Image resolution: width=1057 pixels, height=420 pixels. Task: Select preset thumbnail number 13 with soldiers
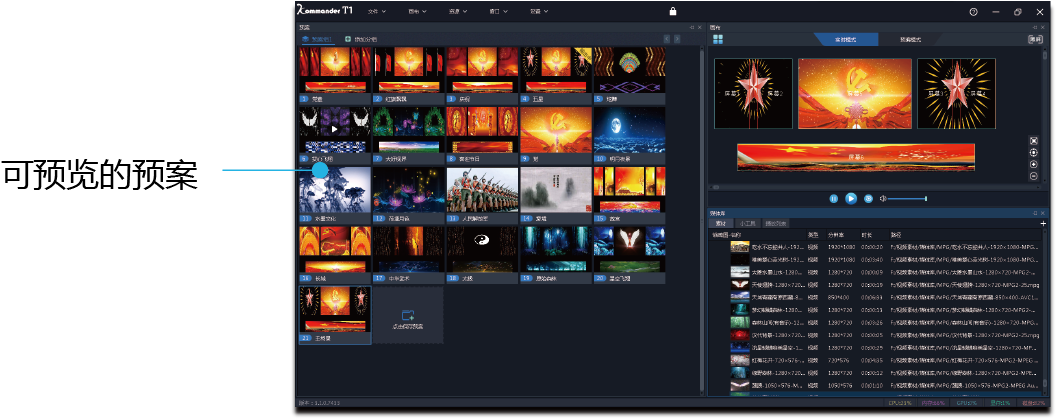(482, 191)
